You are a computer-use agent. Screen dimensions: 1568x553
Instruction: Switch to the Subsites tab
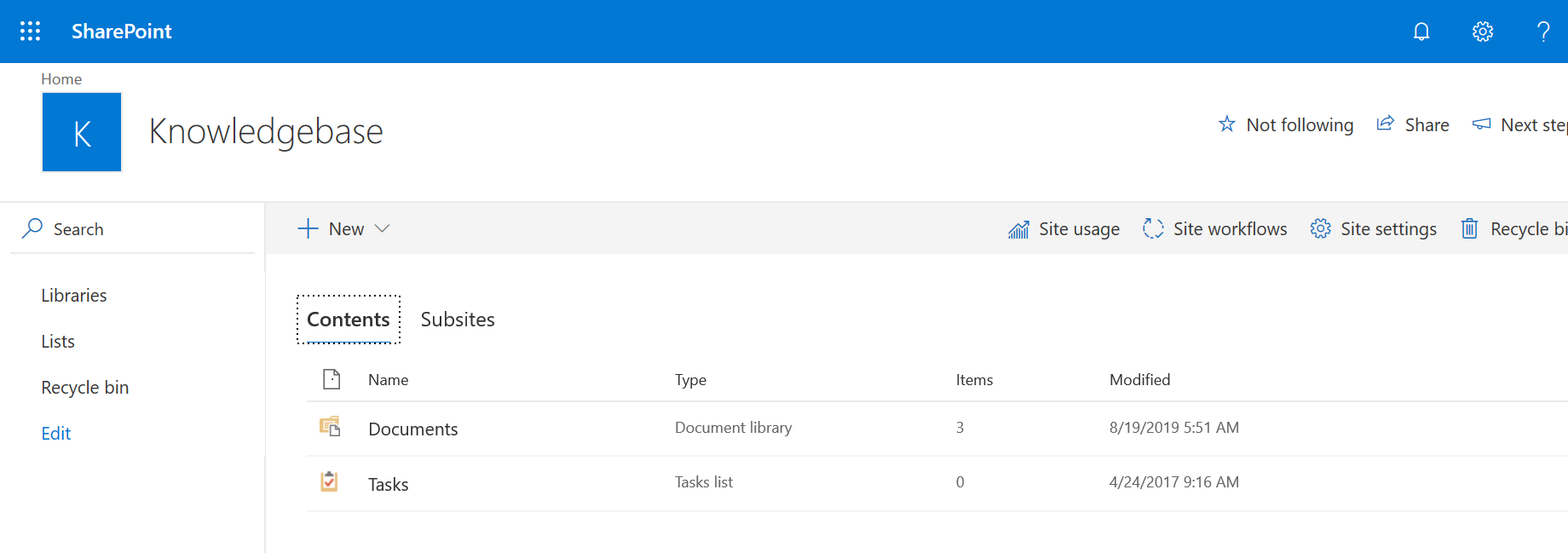(458, 320)
